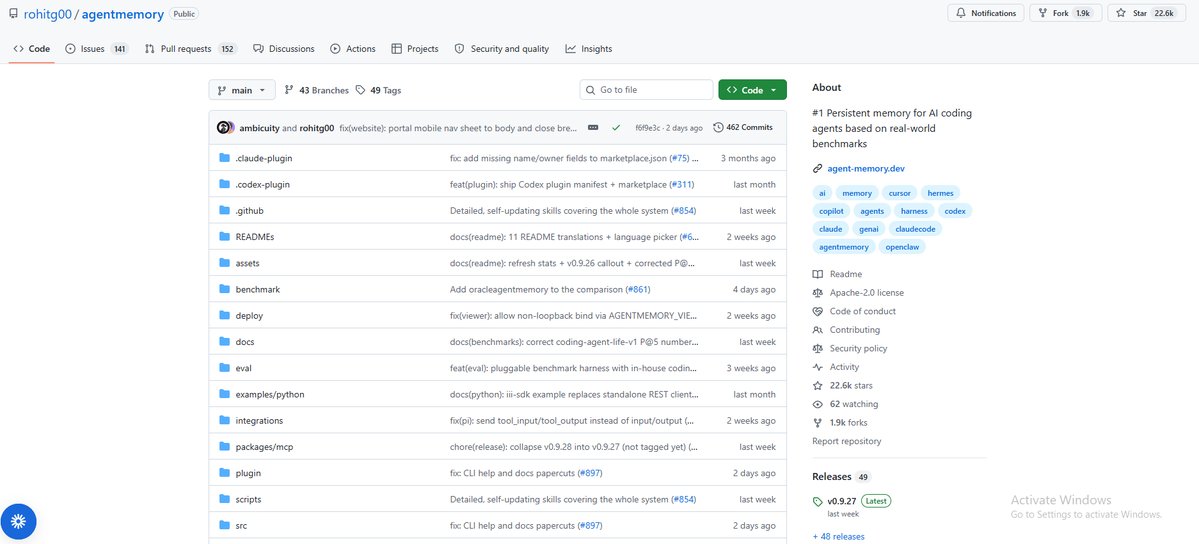Click the hermes topic tag

(940, 194)
